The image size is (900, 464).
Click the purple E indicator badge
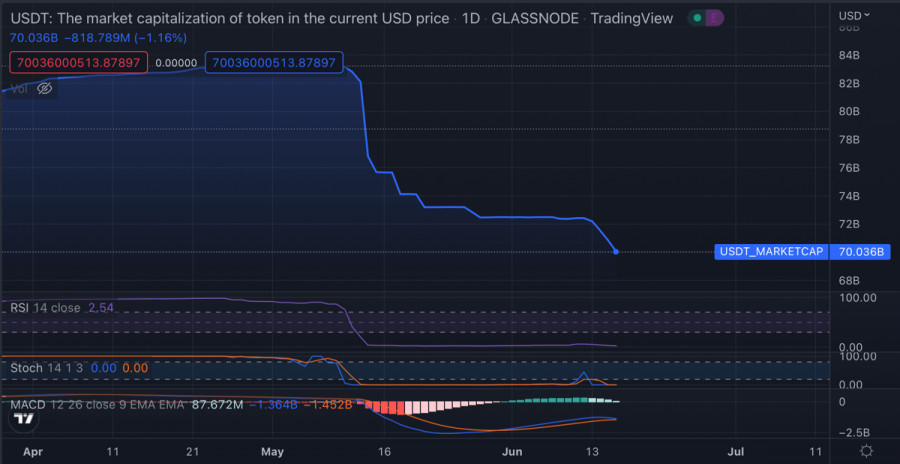(713, 18)
